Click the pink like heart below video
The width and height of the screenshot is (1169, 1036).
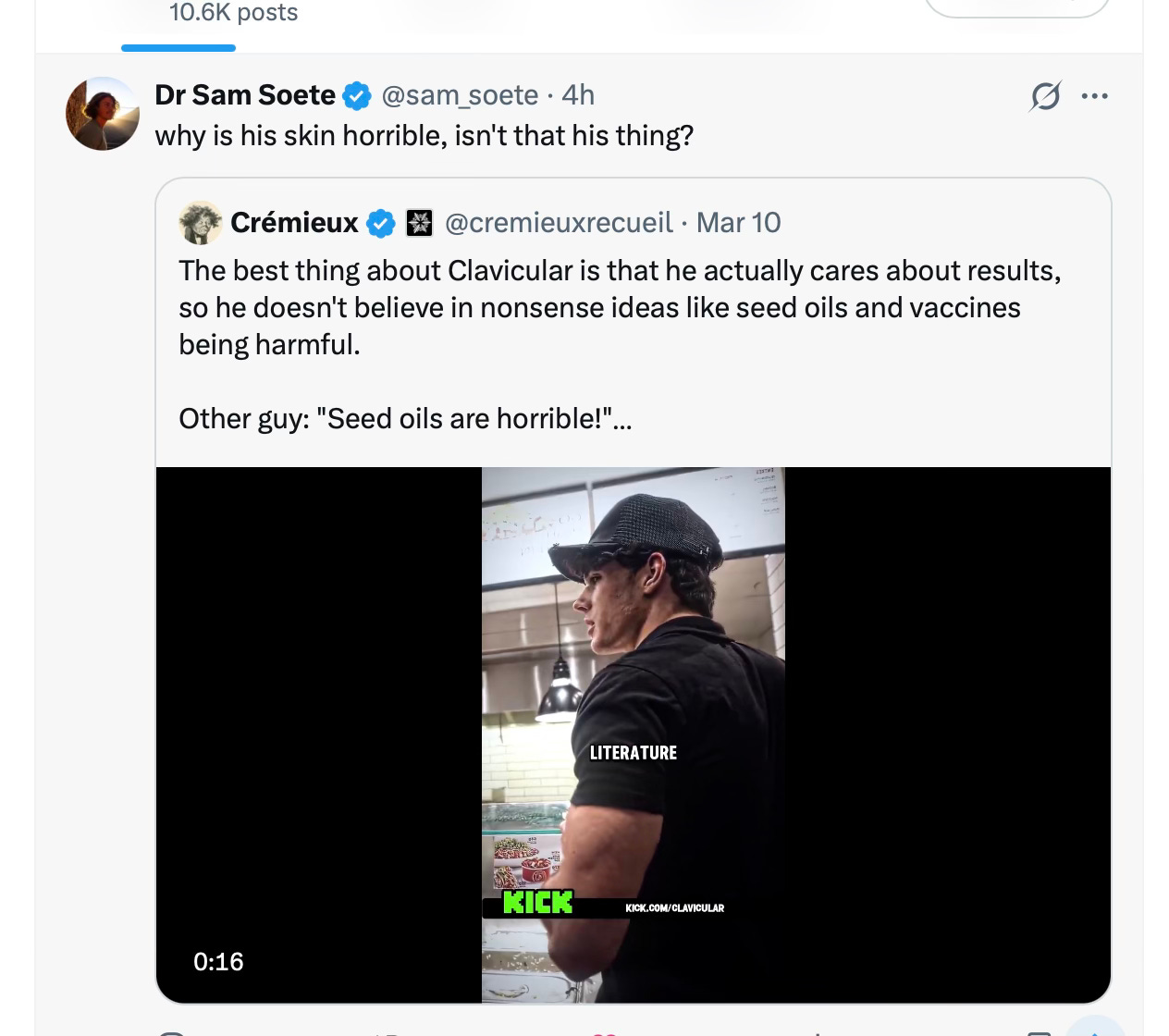pyautogui.click(x=605, y=1032)
